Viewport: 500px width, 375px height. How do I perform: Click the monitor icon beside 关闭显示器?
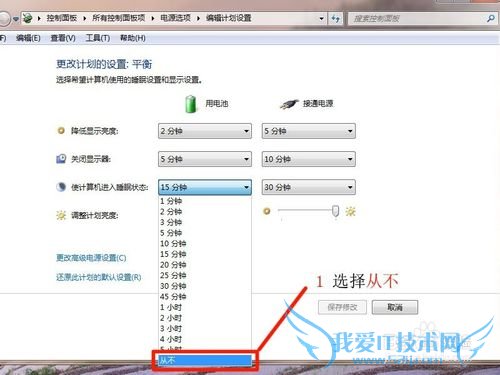click(x=61, y=159)
